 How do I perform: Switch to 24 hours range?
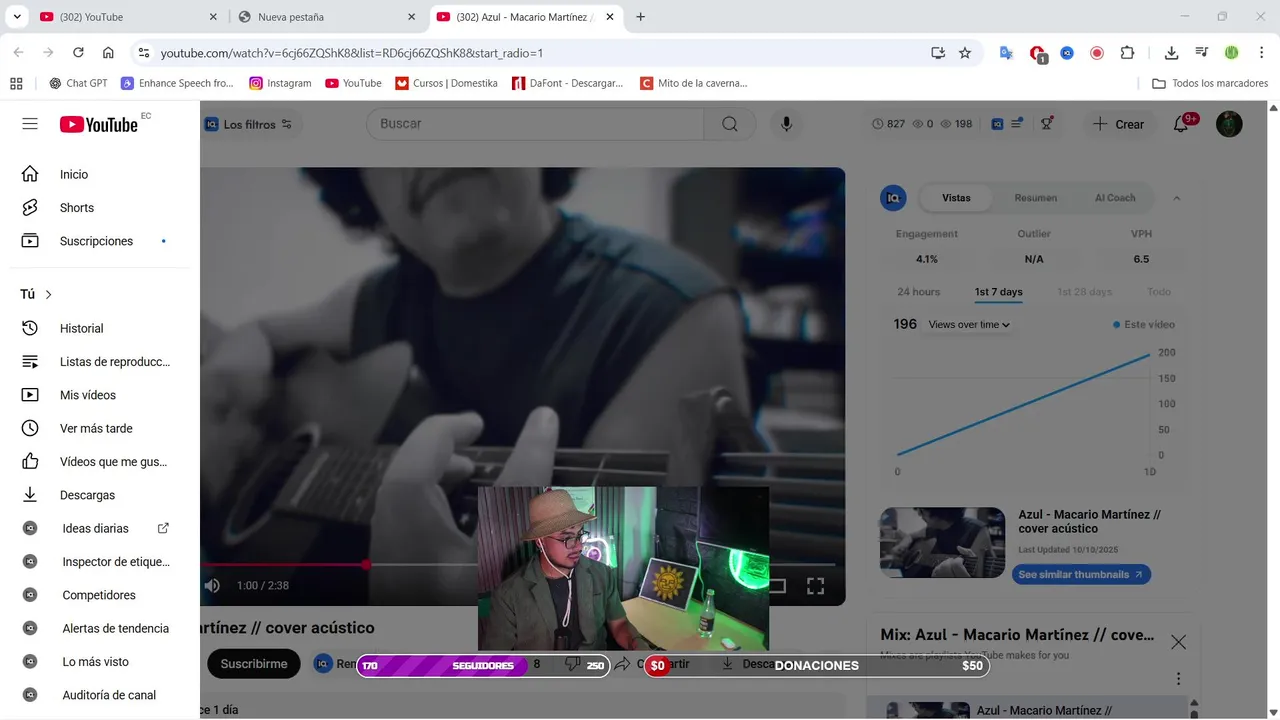[x=919, y=292]
